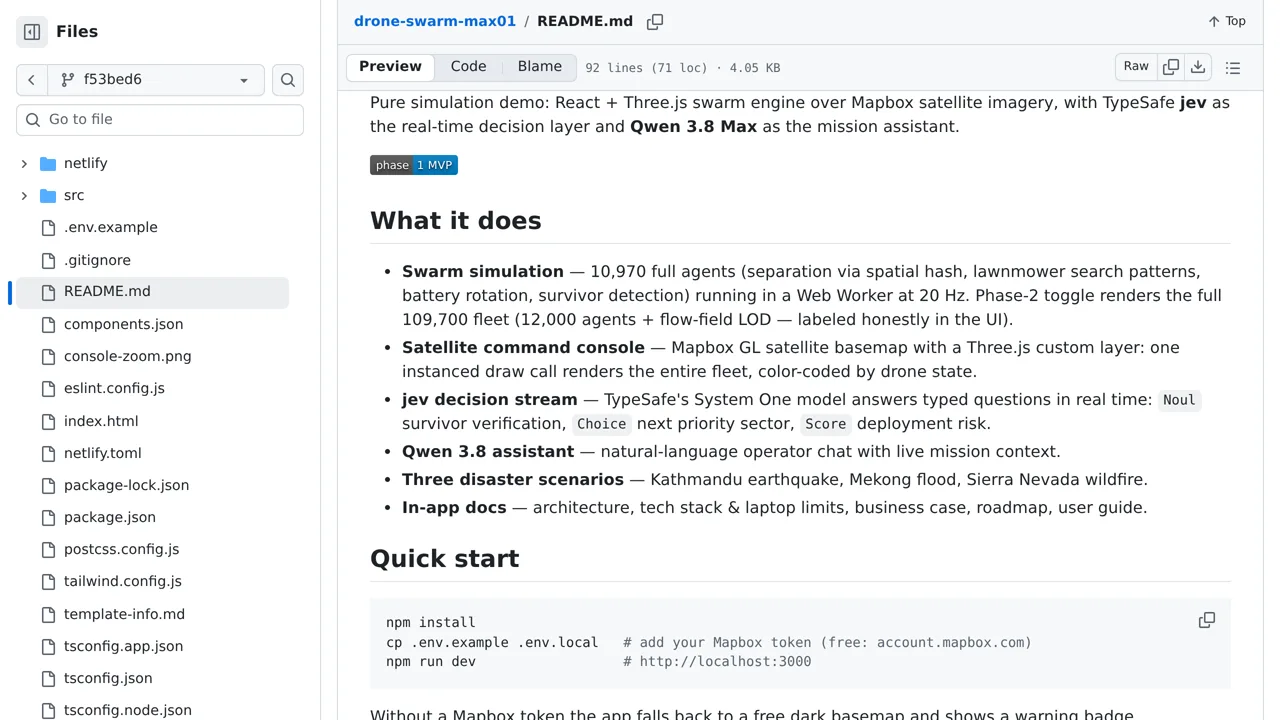The height and width of the screenshot is (720, 1280).
Task: Expand the src folder chevron
Action: (x=25, y=195)
